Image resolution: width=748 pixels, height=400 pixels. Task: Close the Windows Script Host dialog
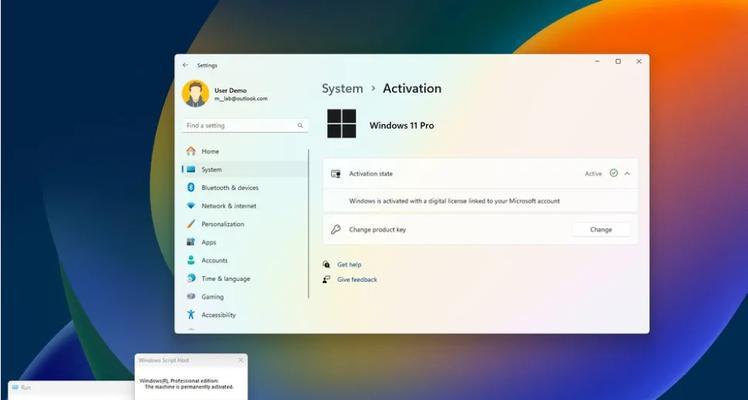240,360
